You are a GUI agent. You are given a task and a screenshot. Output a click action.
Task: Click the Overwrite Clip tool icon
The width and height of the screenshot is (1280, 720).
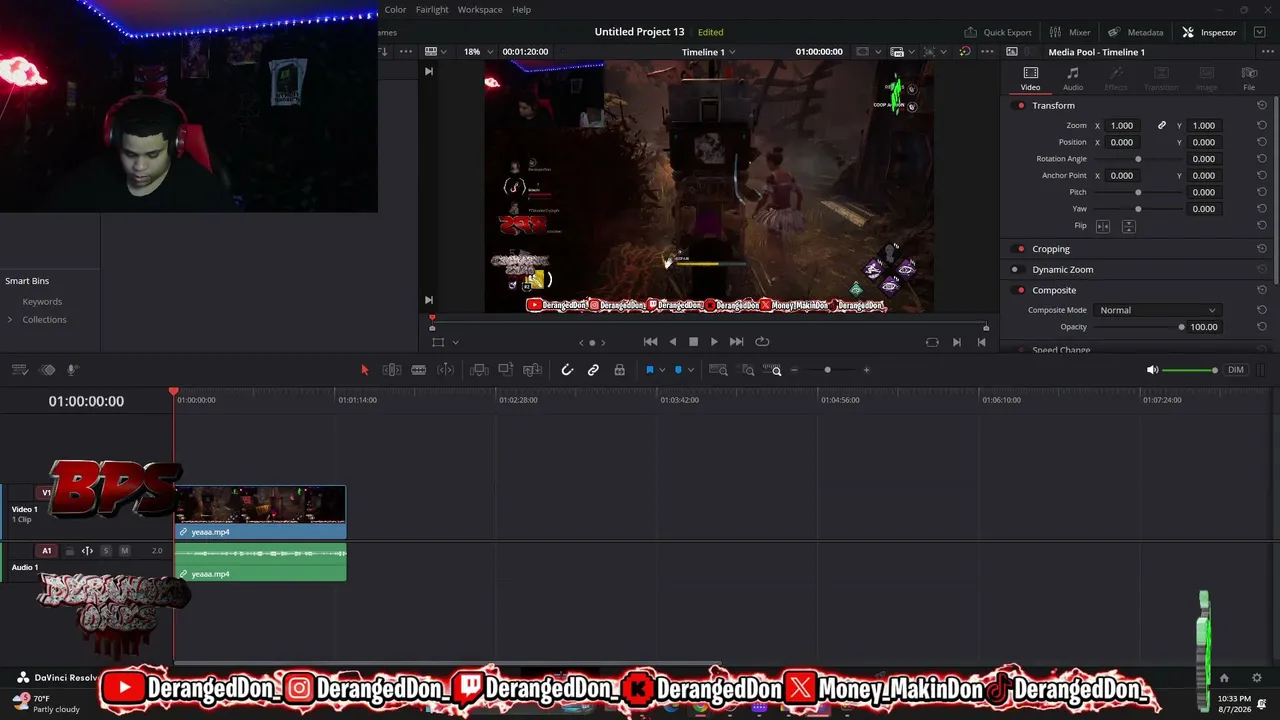coord(506,370)
